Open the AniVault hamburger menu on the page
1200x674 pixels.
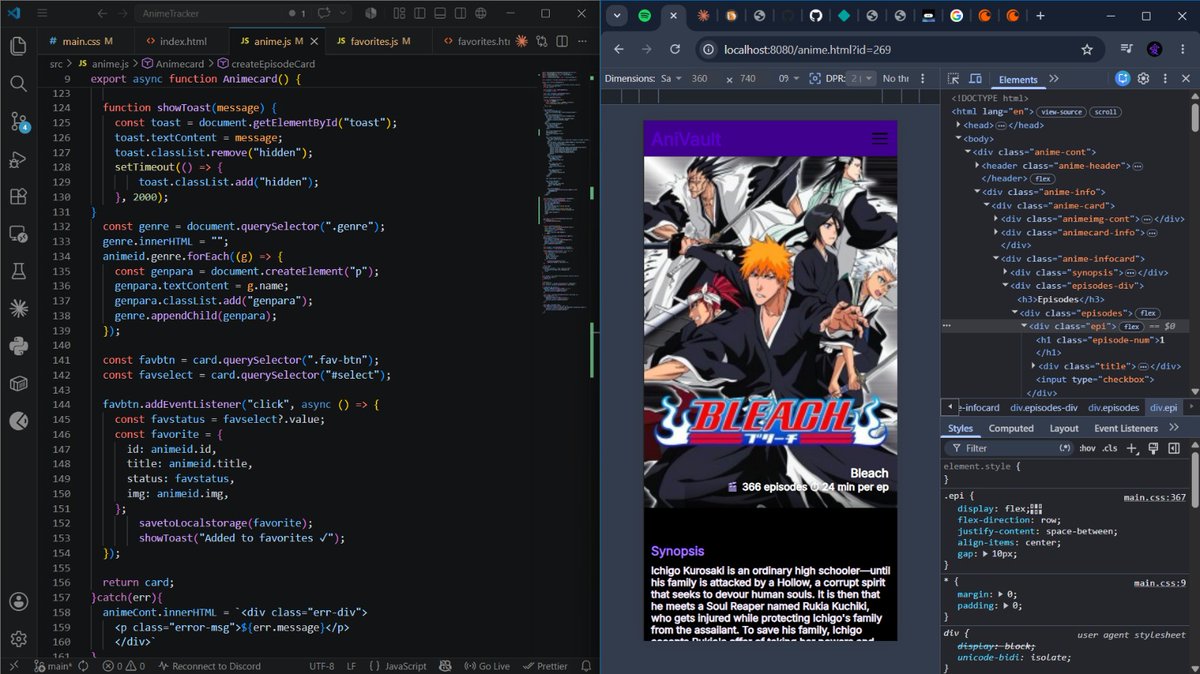pos(880,139)
